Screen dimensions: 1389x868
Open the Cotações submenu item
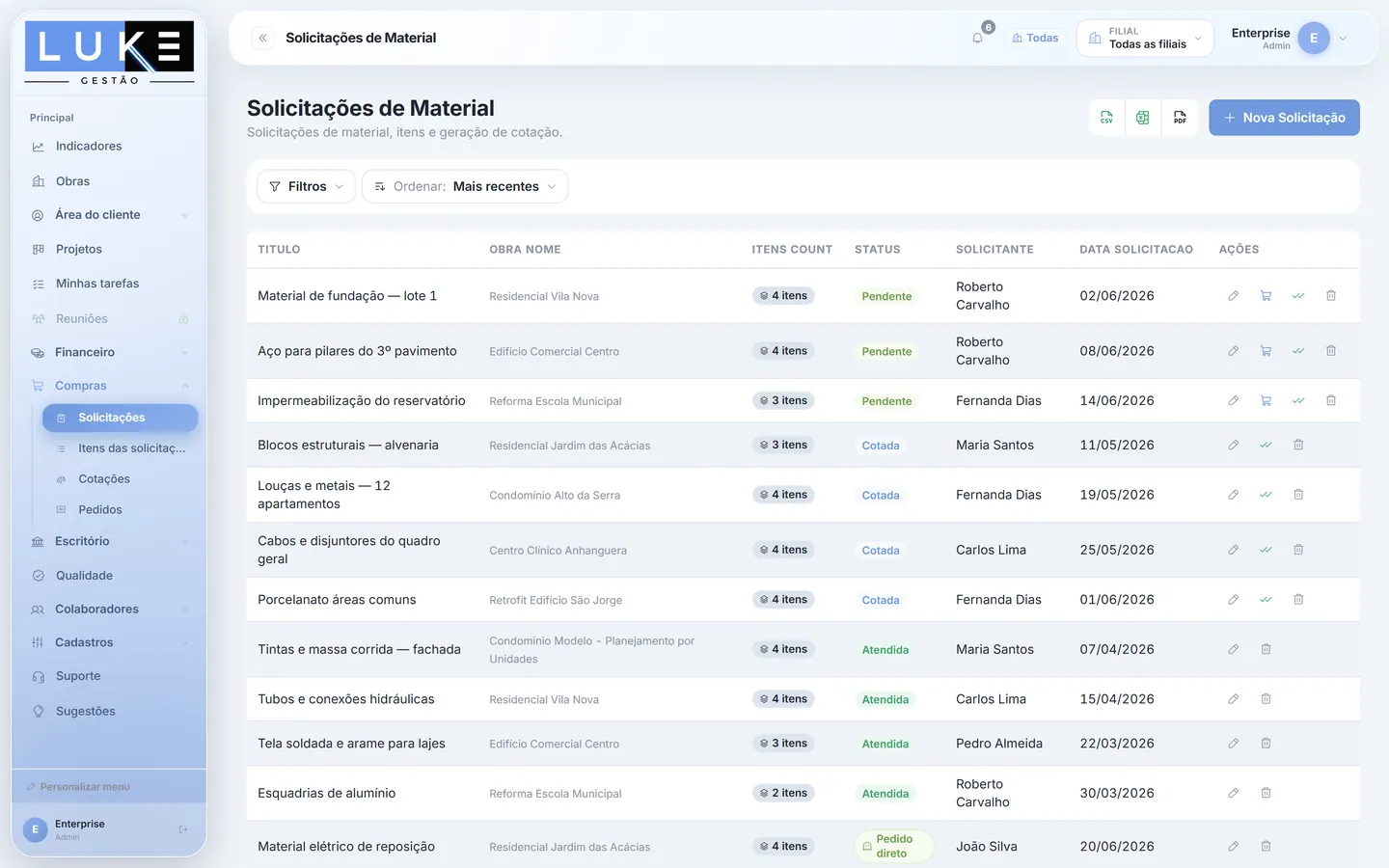121,479
